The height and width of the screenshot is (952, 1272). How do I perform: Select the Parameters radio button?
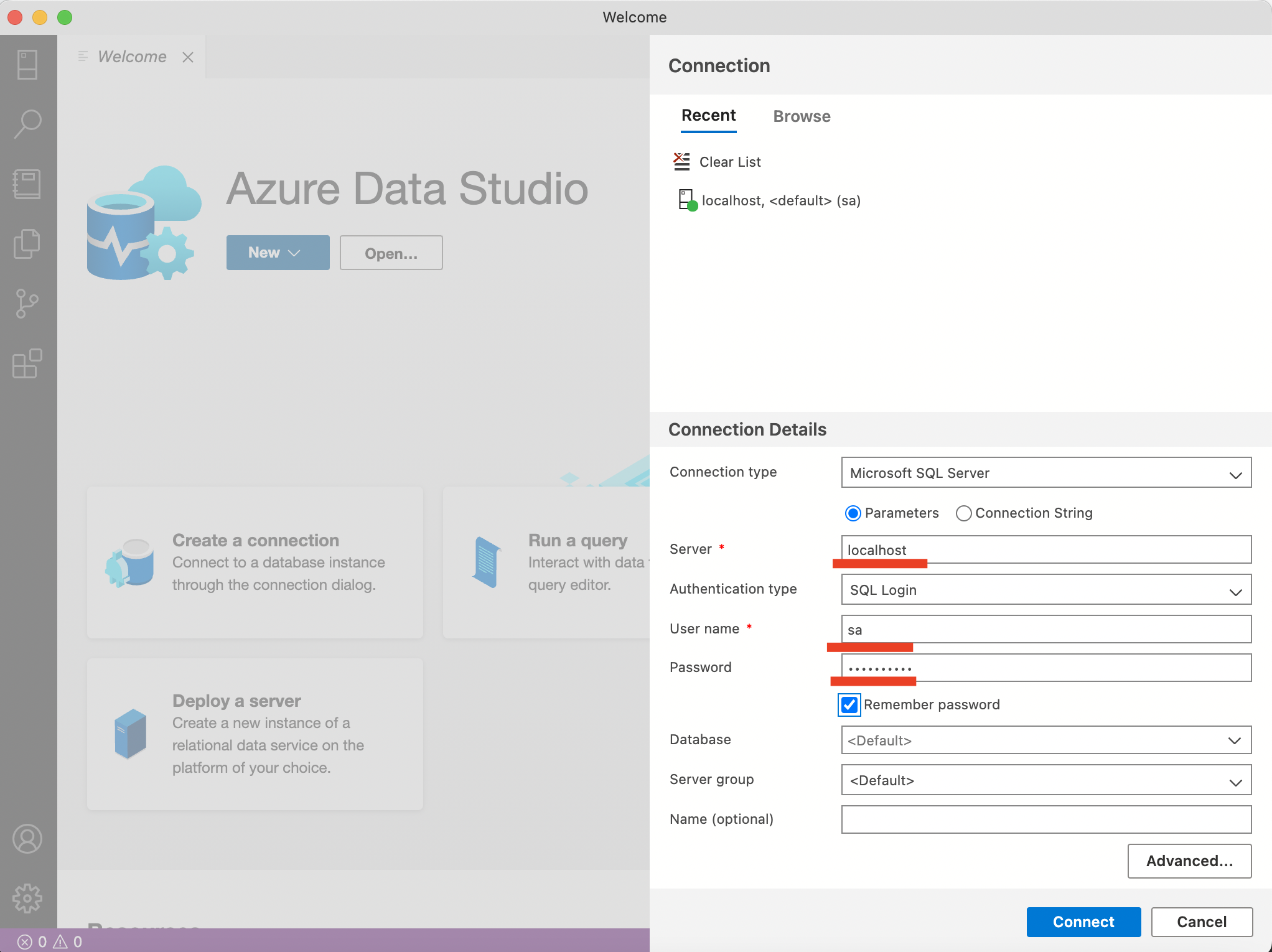pyautogui.click(x=853, y=513)
